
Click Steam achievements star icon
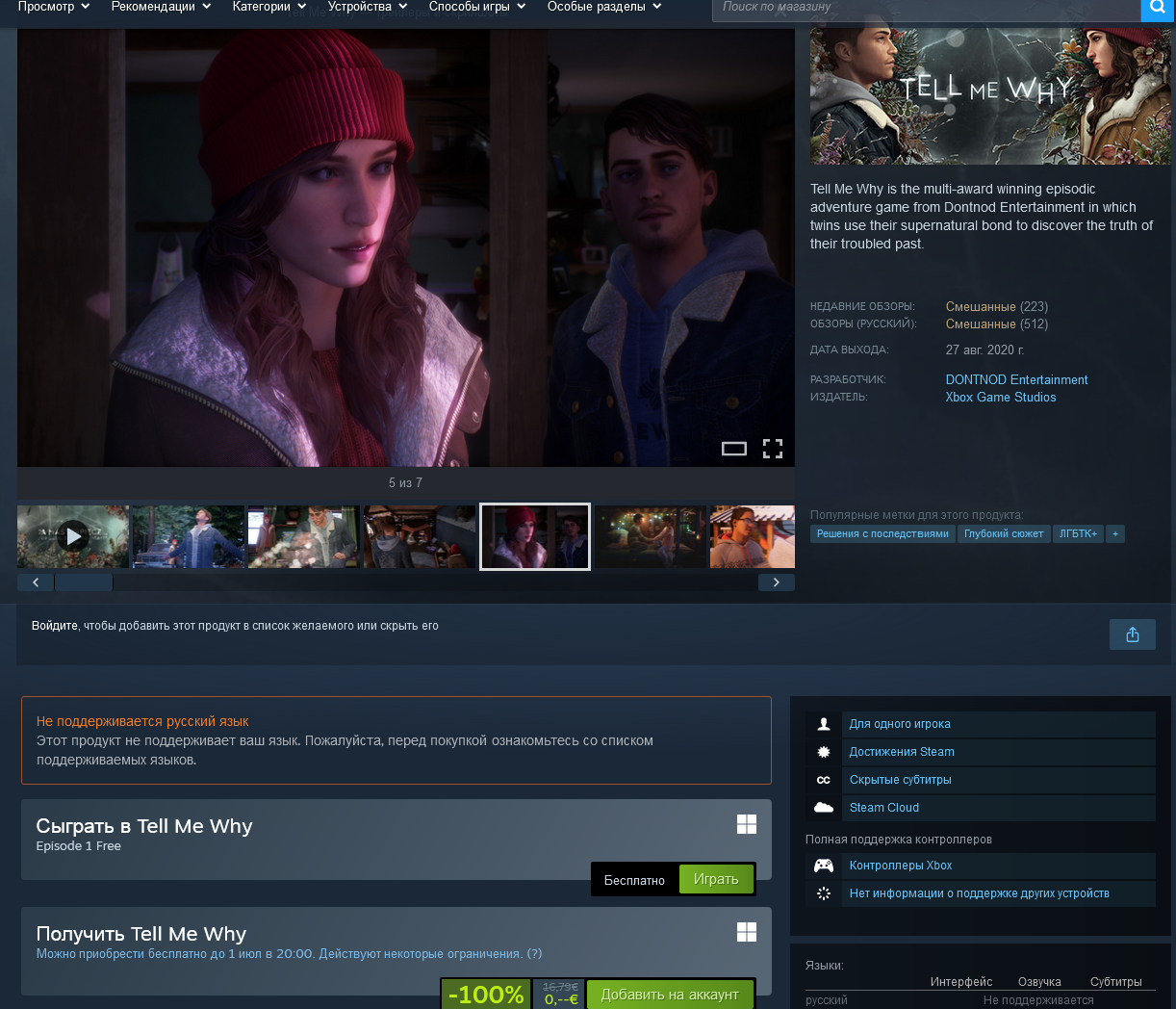[824, 752]
